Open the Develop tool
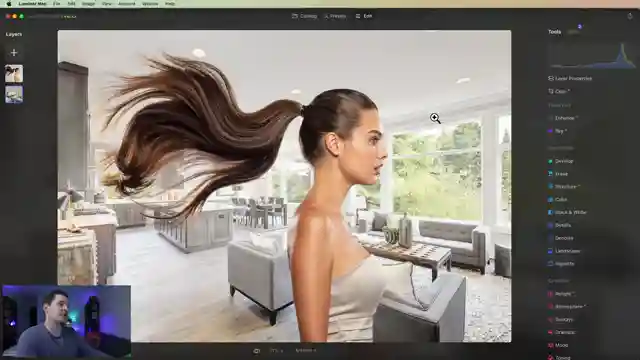The height and width of the screenshot is (360, 640). point(561,161)
